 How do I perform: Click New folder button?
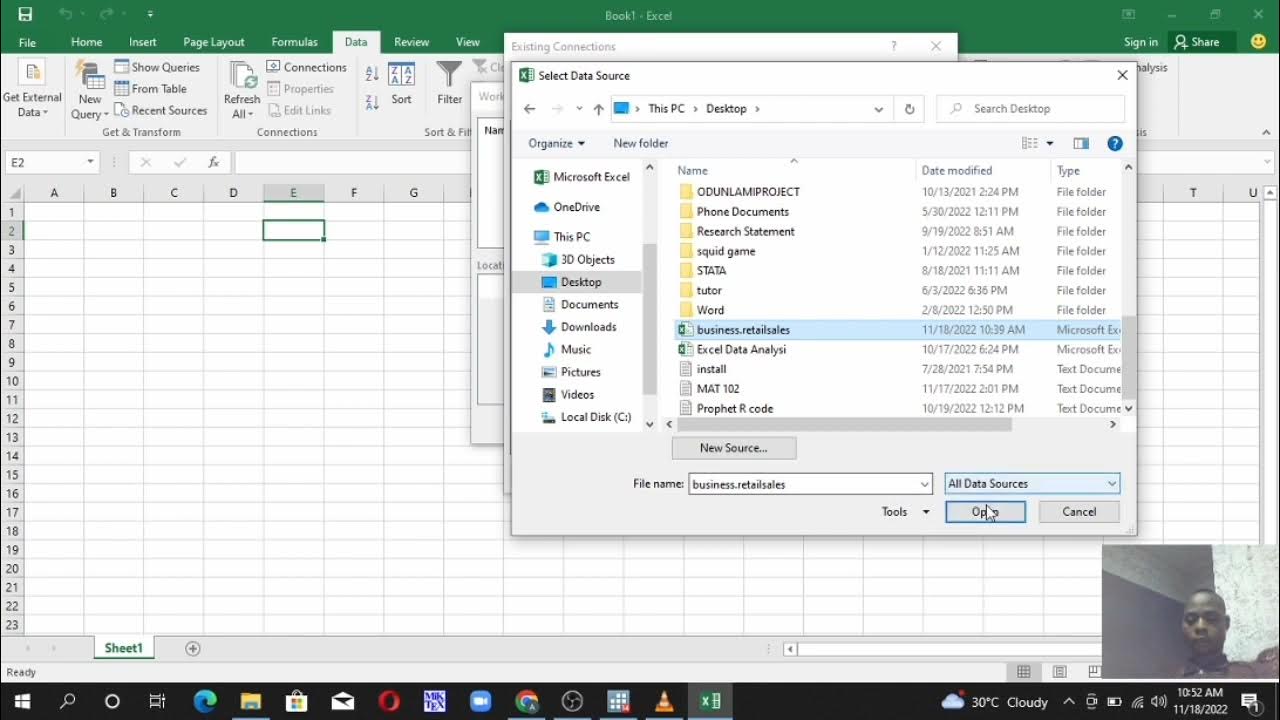coord(641,143)
